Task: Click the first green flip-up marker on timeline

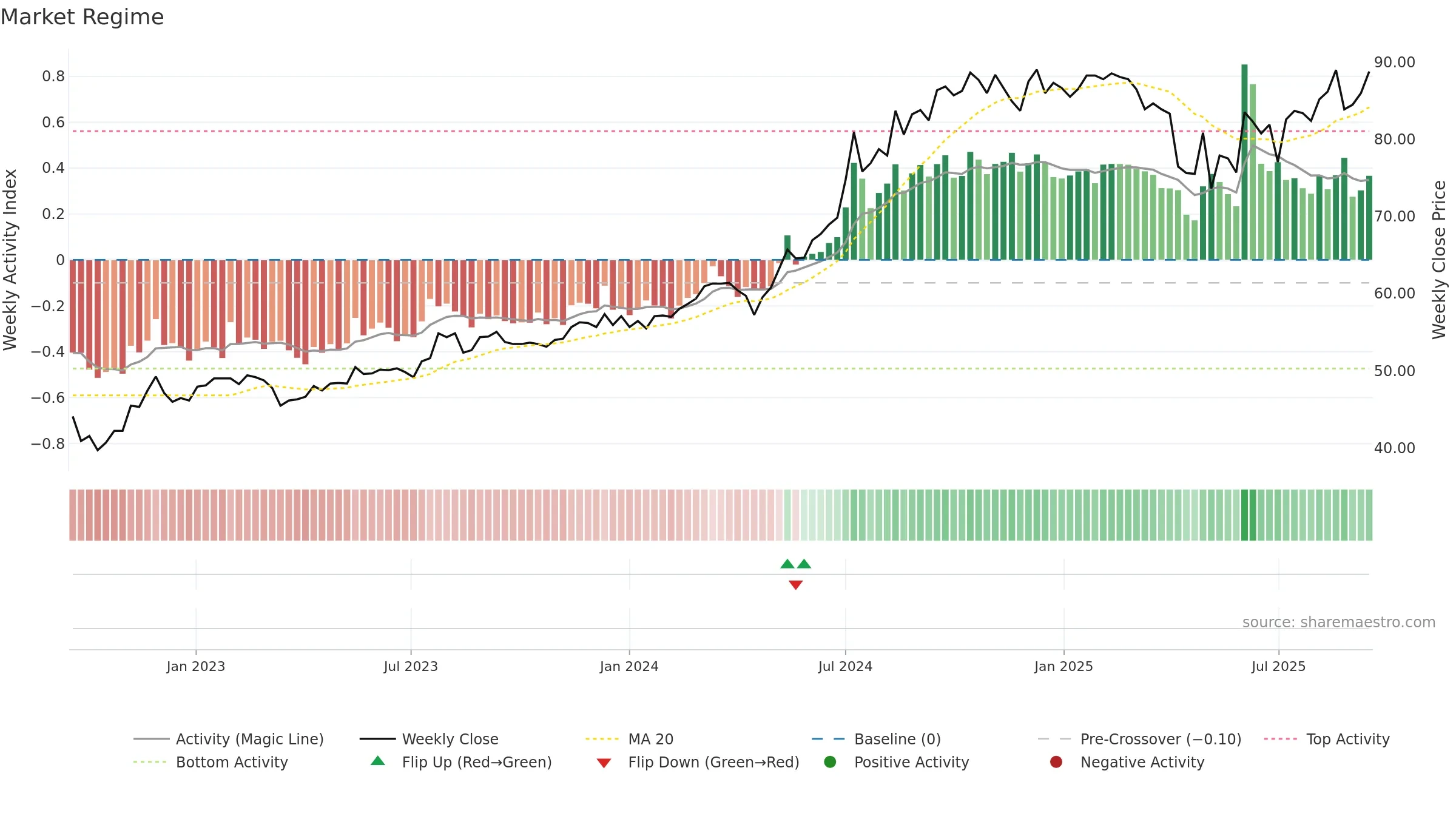Action: (787, 564)
